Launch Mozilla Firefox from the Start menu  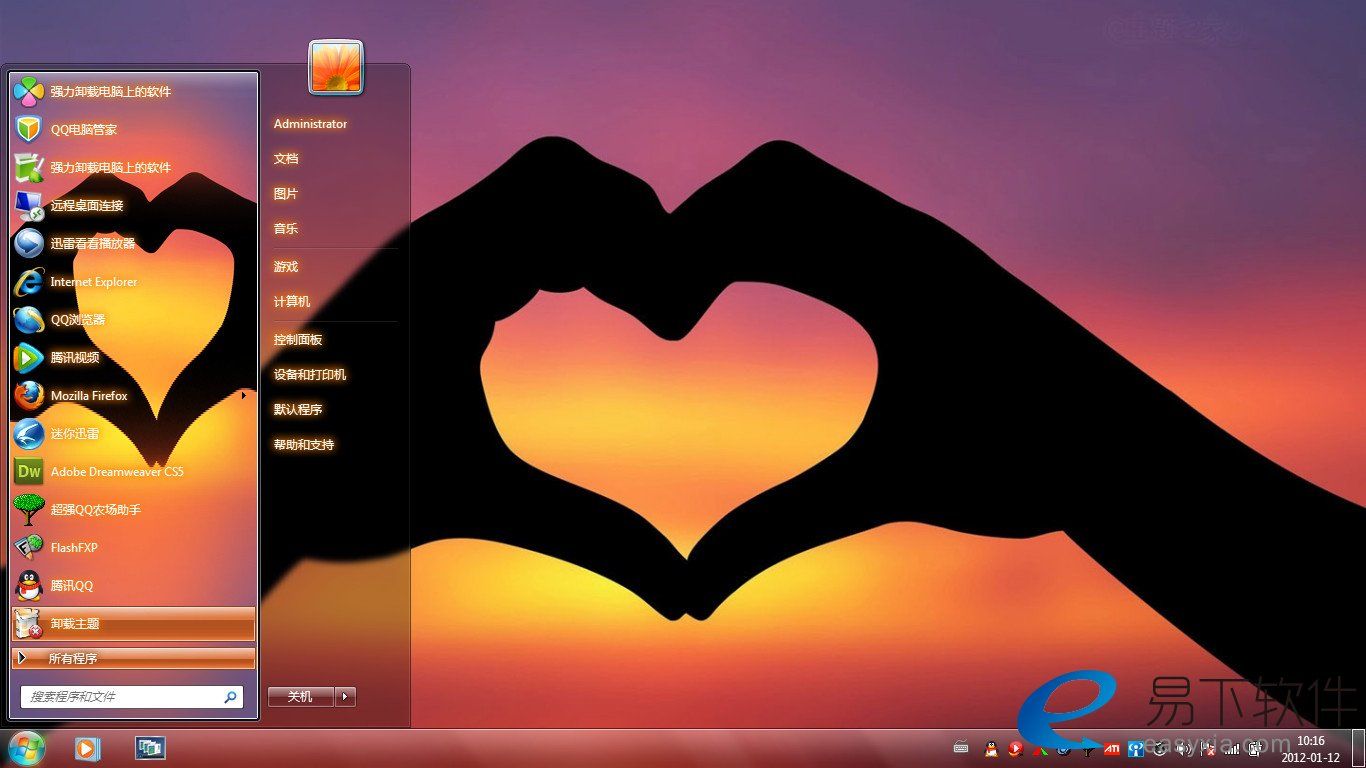(133, 396)
